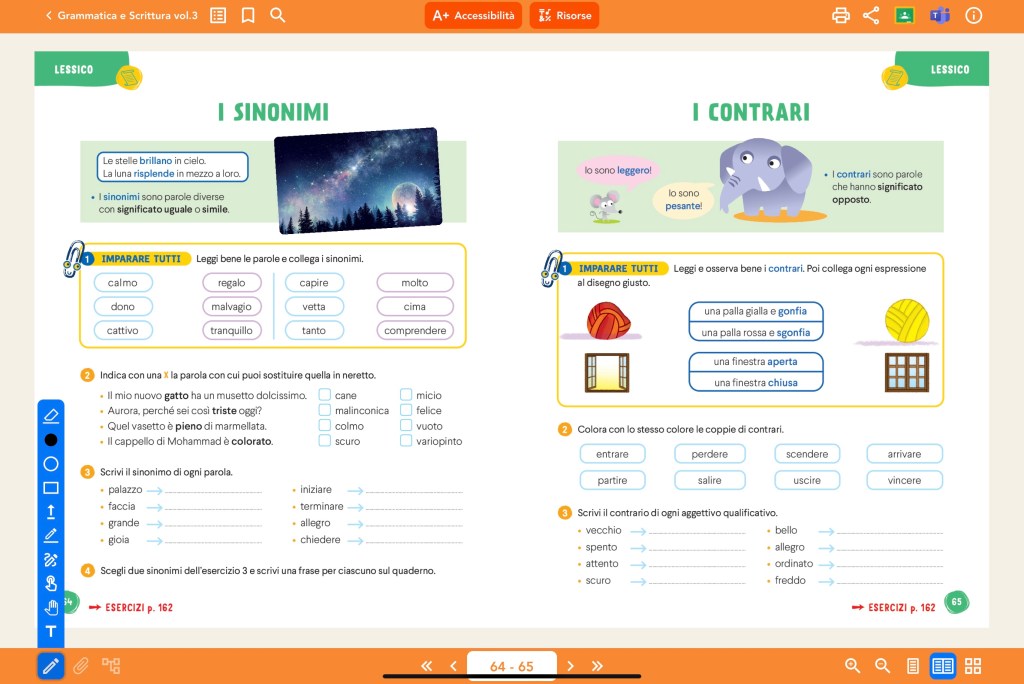
Task: Go back via Grammatica e Scrittura chevron
Action: (49, 15)
